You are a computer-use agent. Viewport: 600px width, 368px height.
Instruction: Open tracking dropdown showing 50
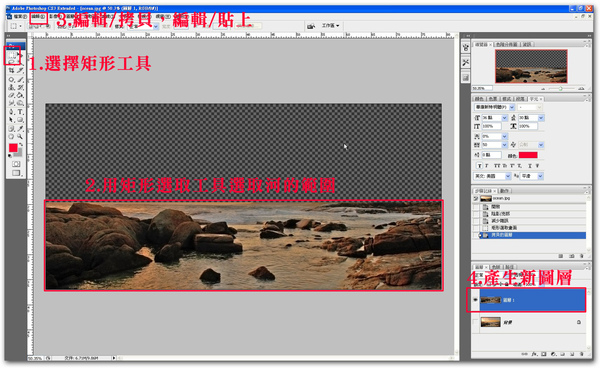point(504,145)
